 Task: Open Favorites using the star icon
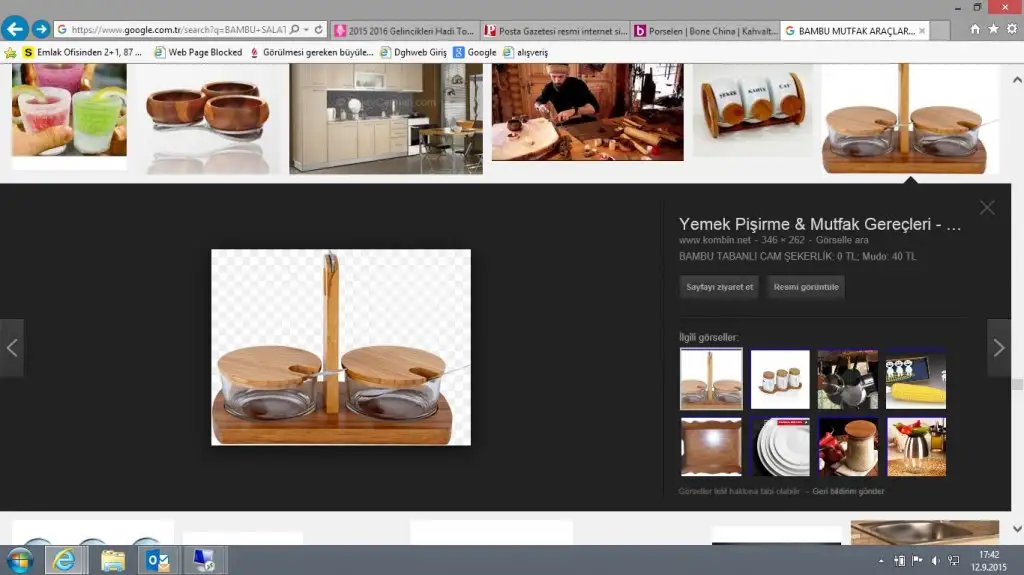[x=994, y=30]
